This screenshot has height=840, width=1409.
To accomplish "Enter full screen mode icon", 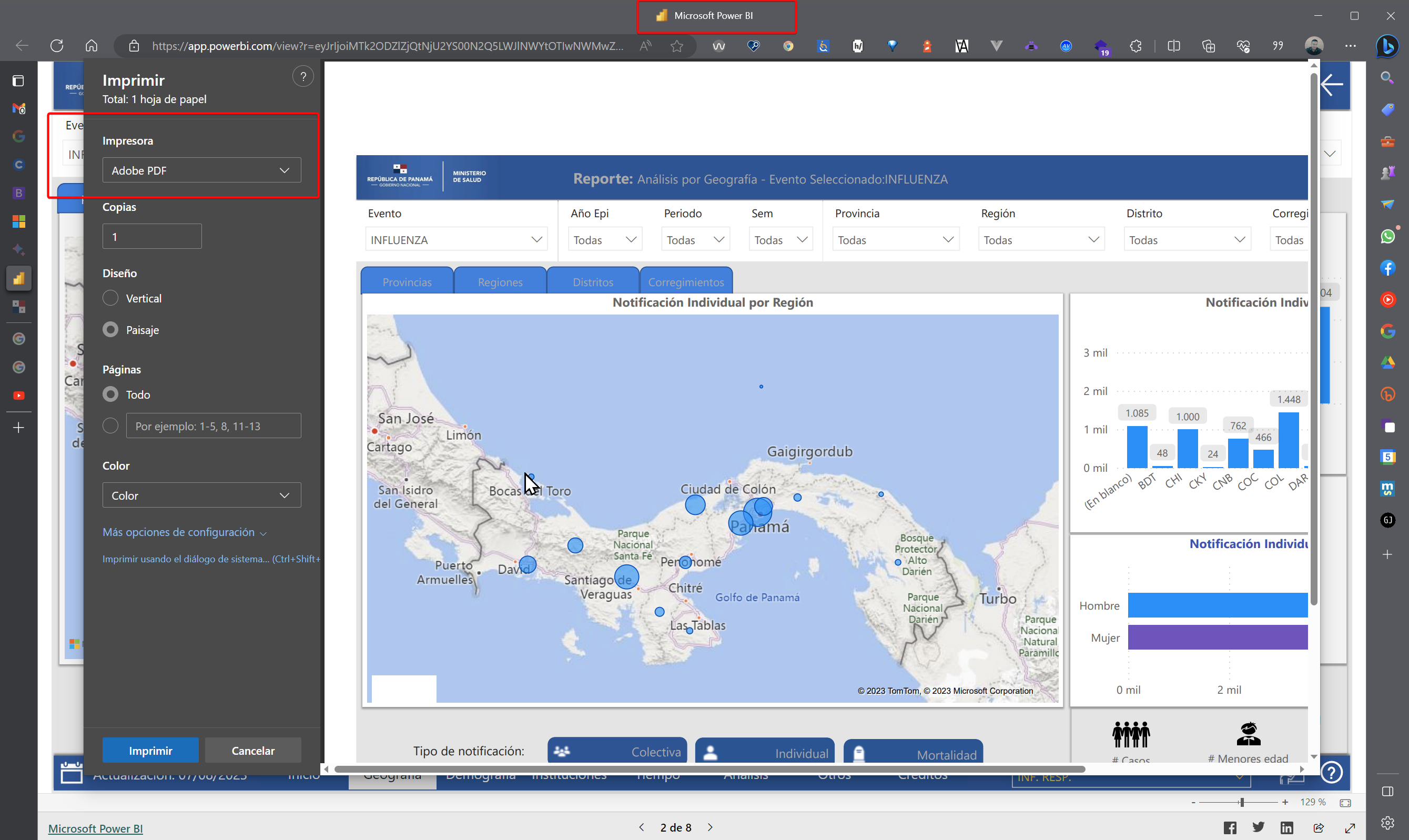I will point(1350,828).
